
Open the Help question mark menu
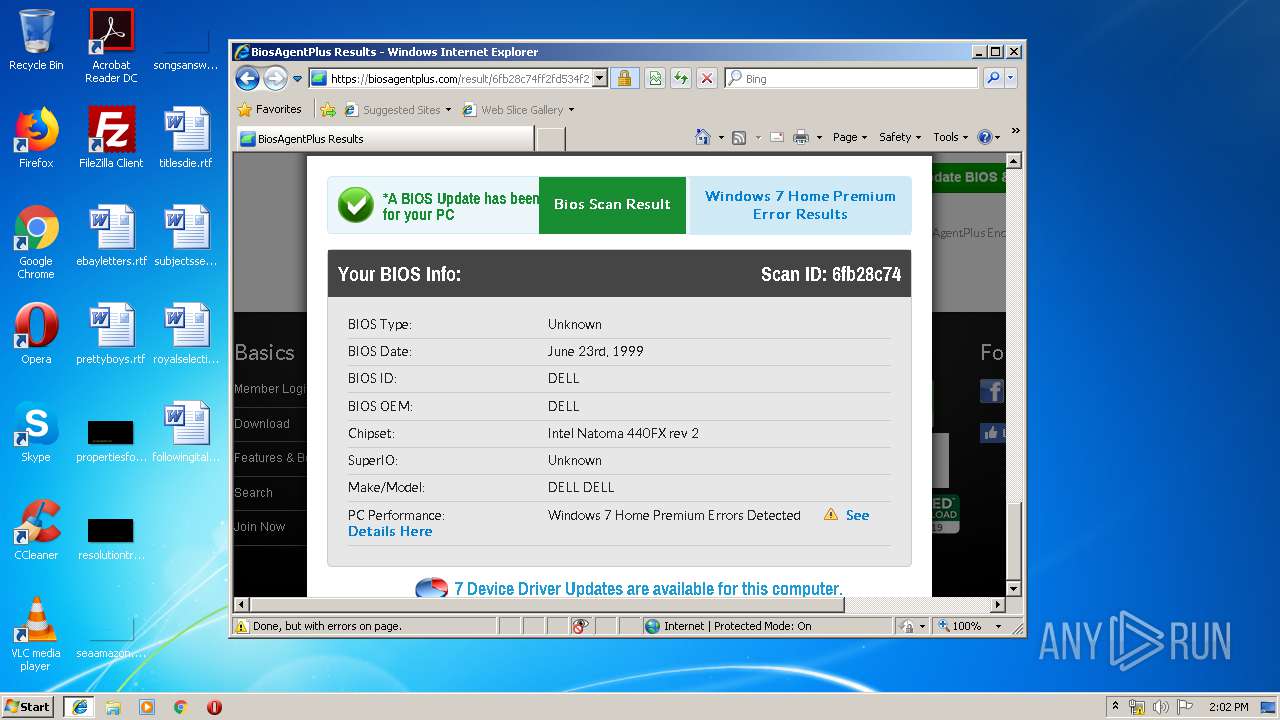988,137
